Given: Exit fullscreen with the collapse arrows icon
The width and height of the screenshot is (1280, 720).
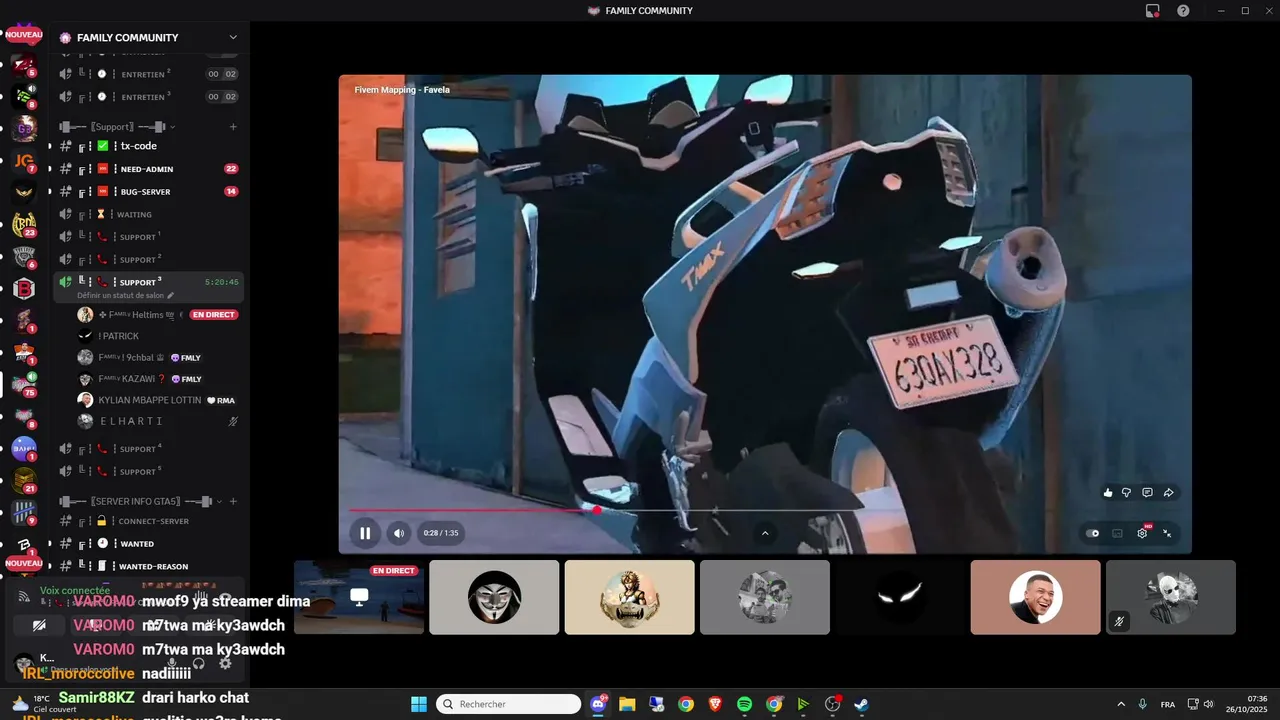Looking at the screenshot, I should 1167,533.
